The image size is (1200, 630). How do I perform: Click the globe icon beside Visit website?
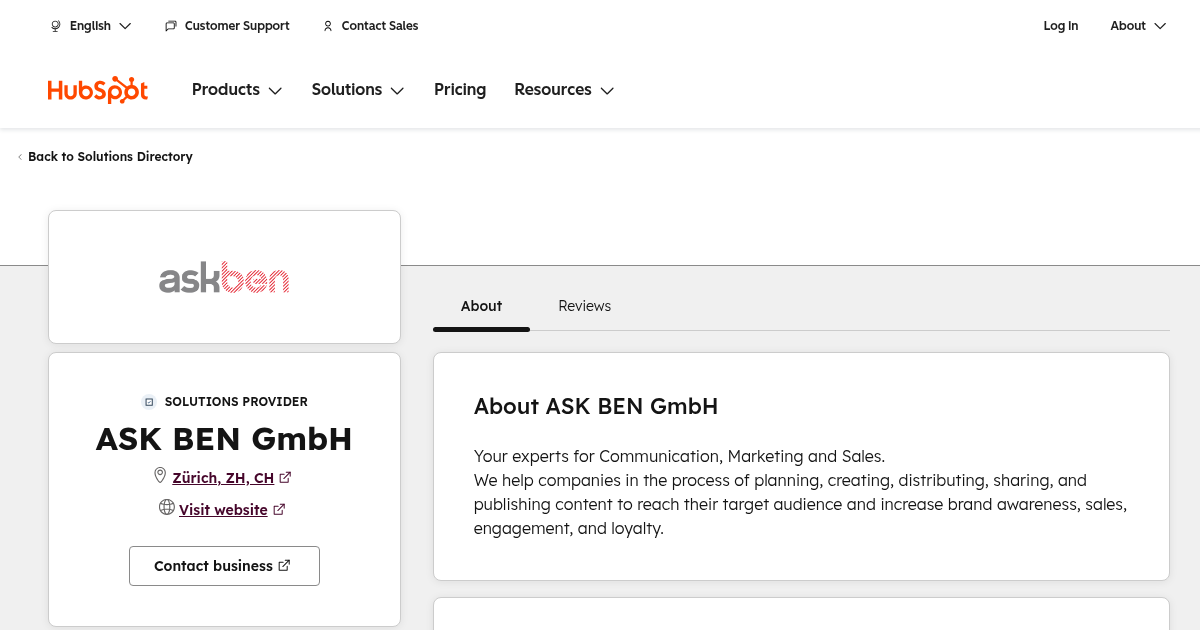(x=167, y=508)
